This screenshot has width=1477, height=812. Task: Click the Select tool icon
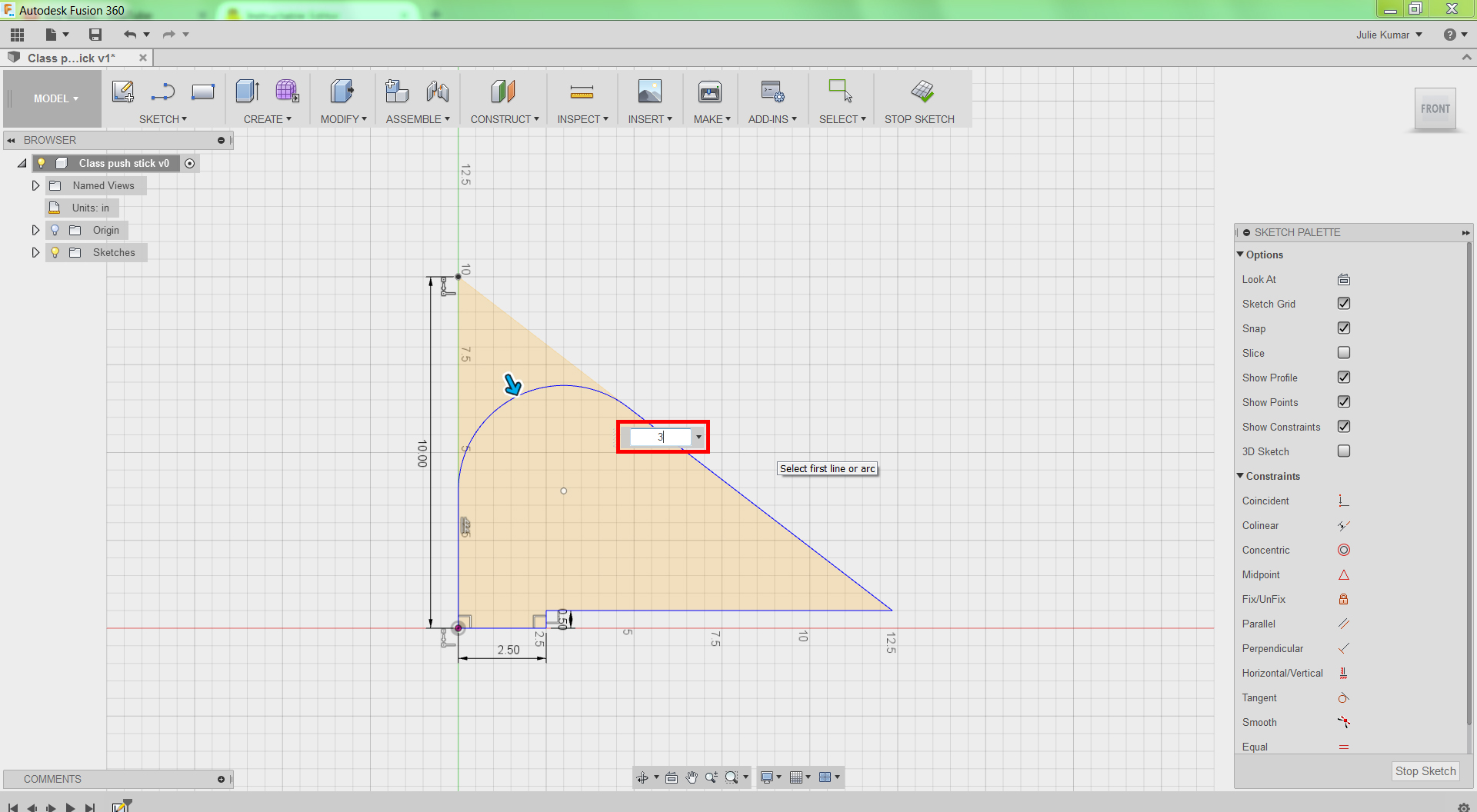click(840, 91)
